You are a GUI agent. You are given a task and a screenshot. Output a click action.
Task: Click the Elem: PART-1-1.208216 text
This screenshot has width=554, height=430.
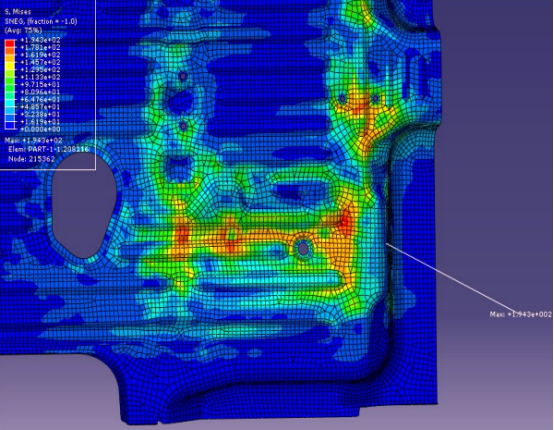click(49, 149)
